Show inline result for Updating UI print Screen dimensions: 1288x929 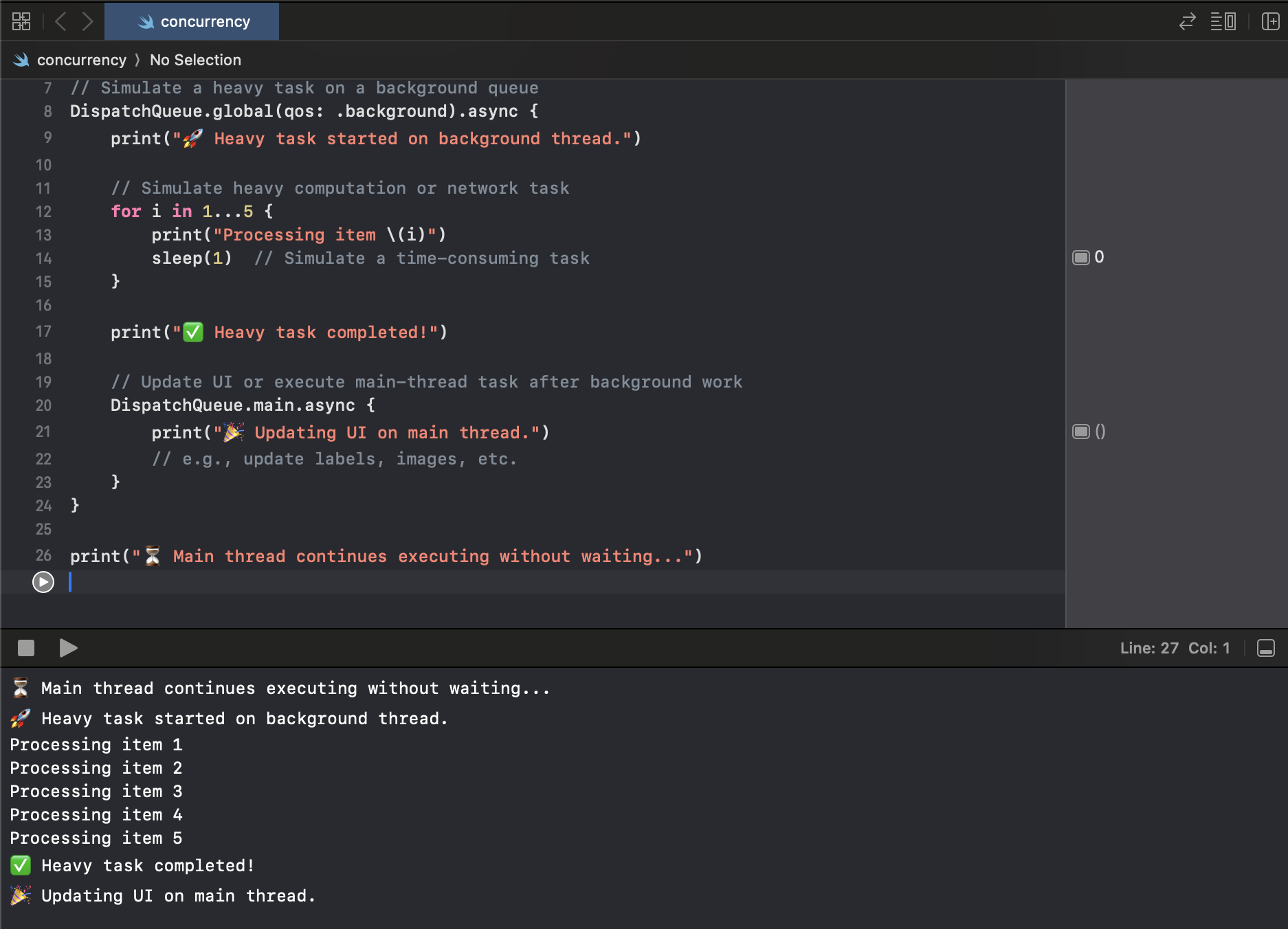click(1081, 432)
